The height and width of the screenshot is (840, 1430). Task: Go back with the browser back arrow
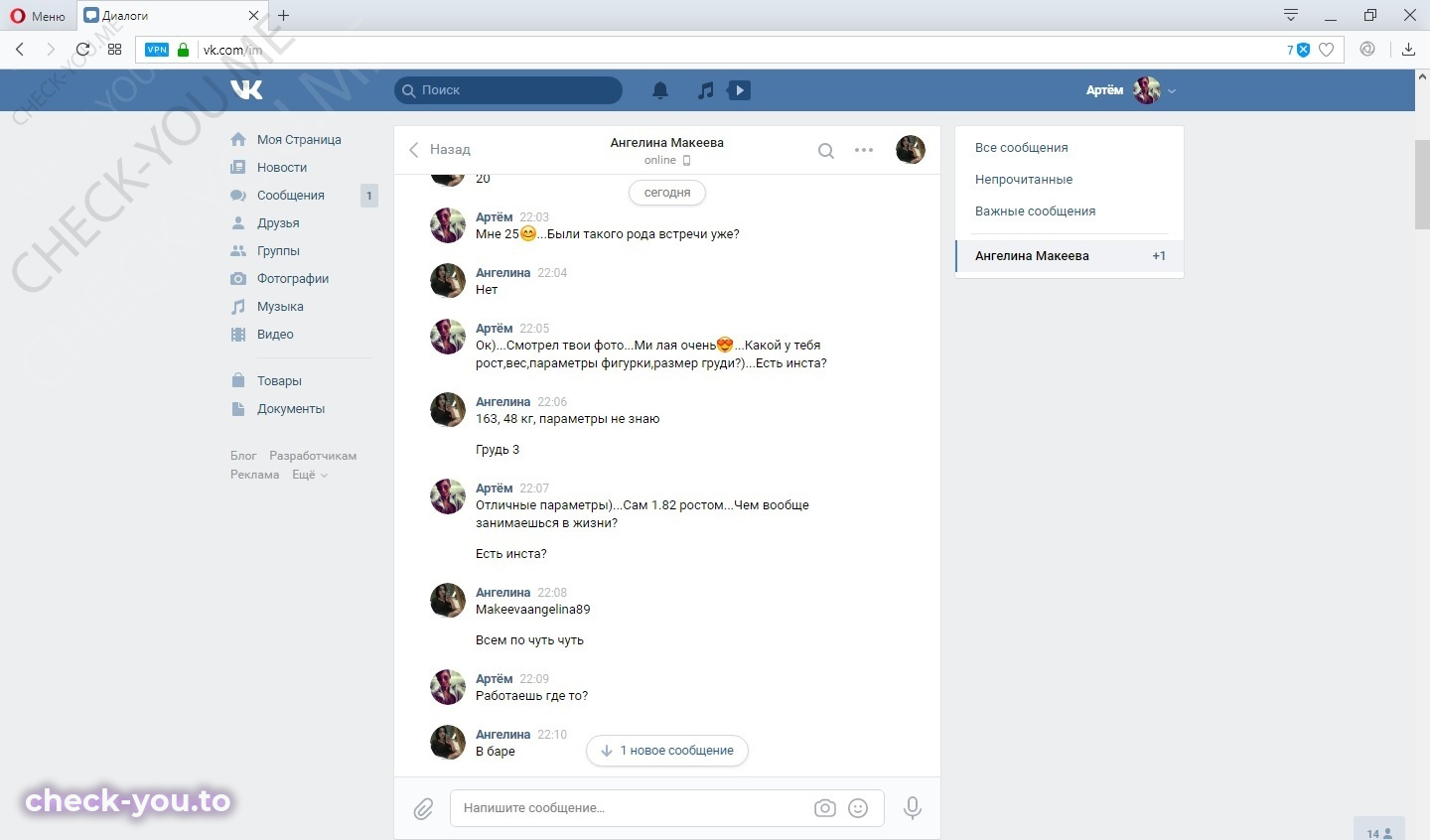coord(20,49)
